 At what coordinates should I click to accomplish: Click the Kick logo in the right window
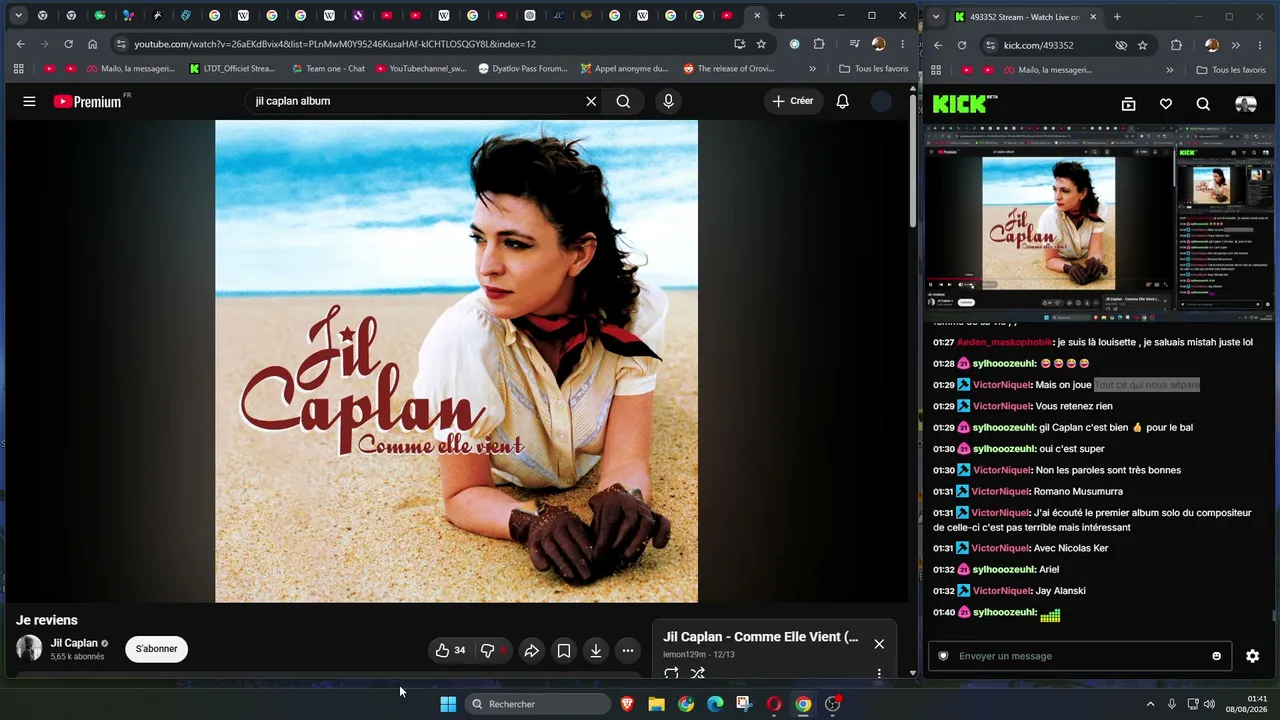pos(965,103)
